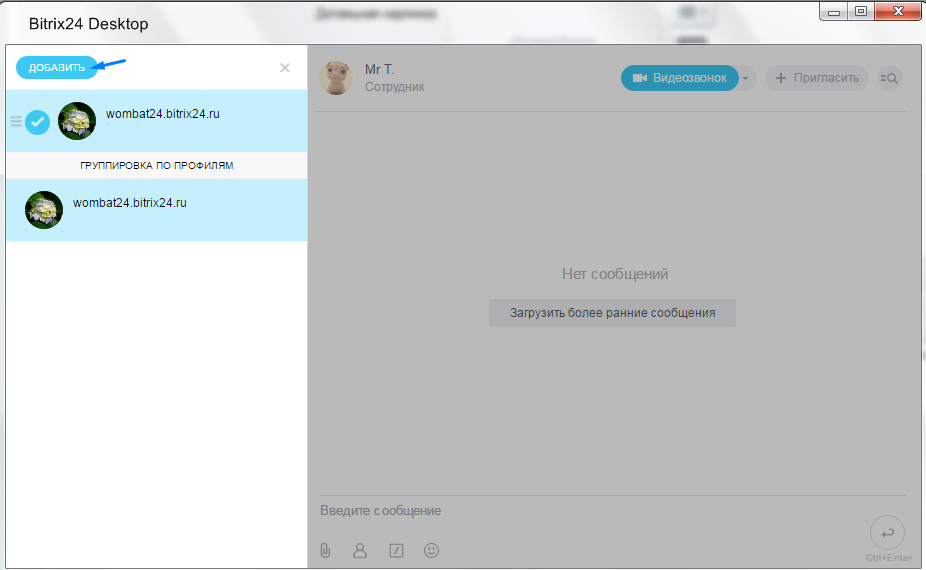The height and width of the screenshot is (570, 926).
Task: Click the ДОБАВИТЬ button to add an account
Action: click(57, 67)
